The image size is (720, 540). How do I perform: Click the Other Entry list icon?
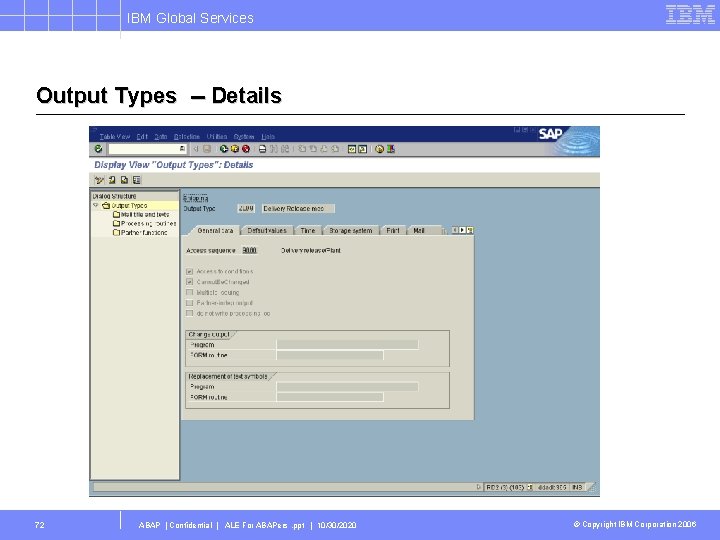click(137, 180)
